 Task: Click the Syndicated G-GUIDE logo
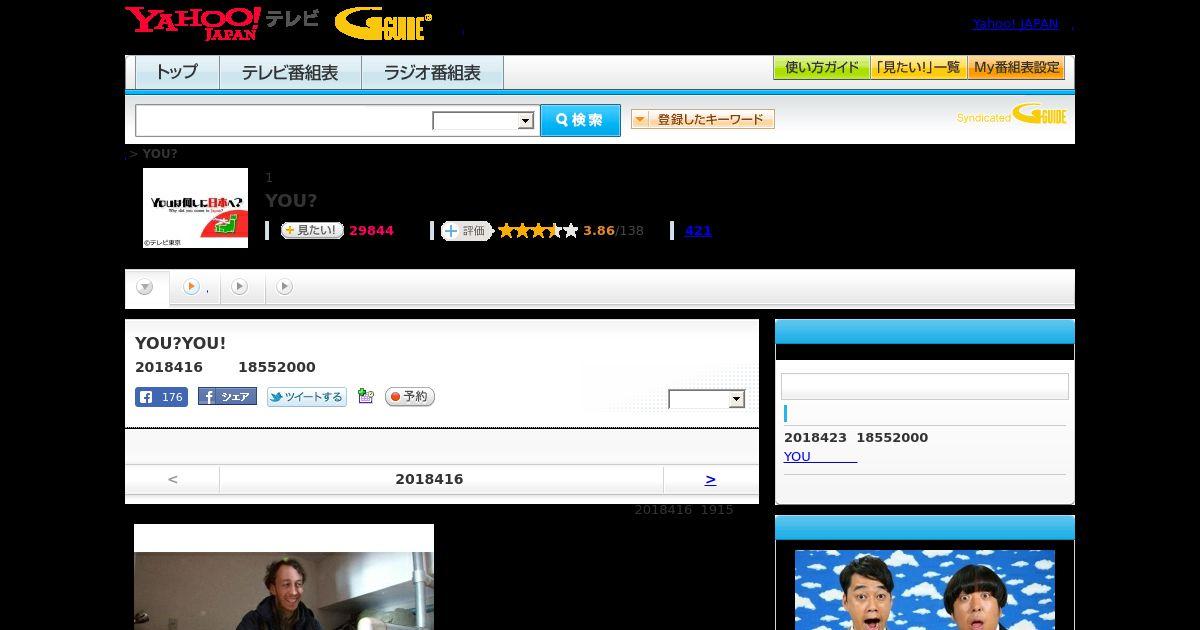point(1011,114)
